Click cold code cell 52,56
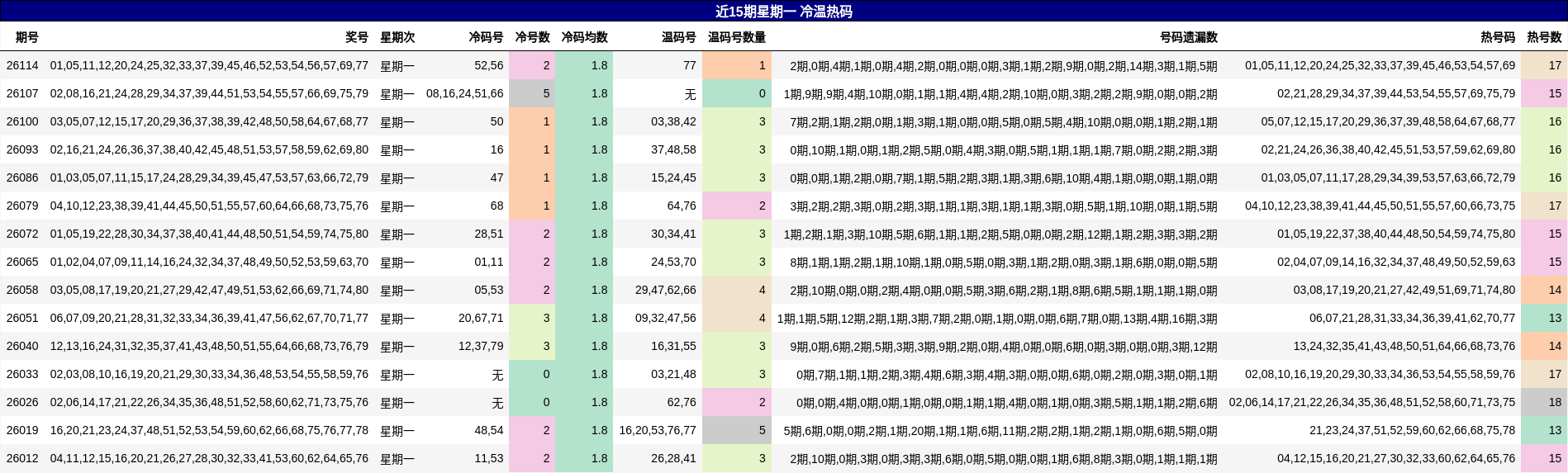The image size is (1568, 473). coord(488,65)
